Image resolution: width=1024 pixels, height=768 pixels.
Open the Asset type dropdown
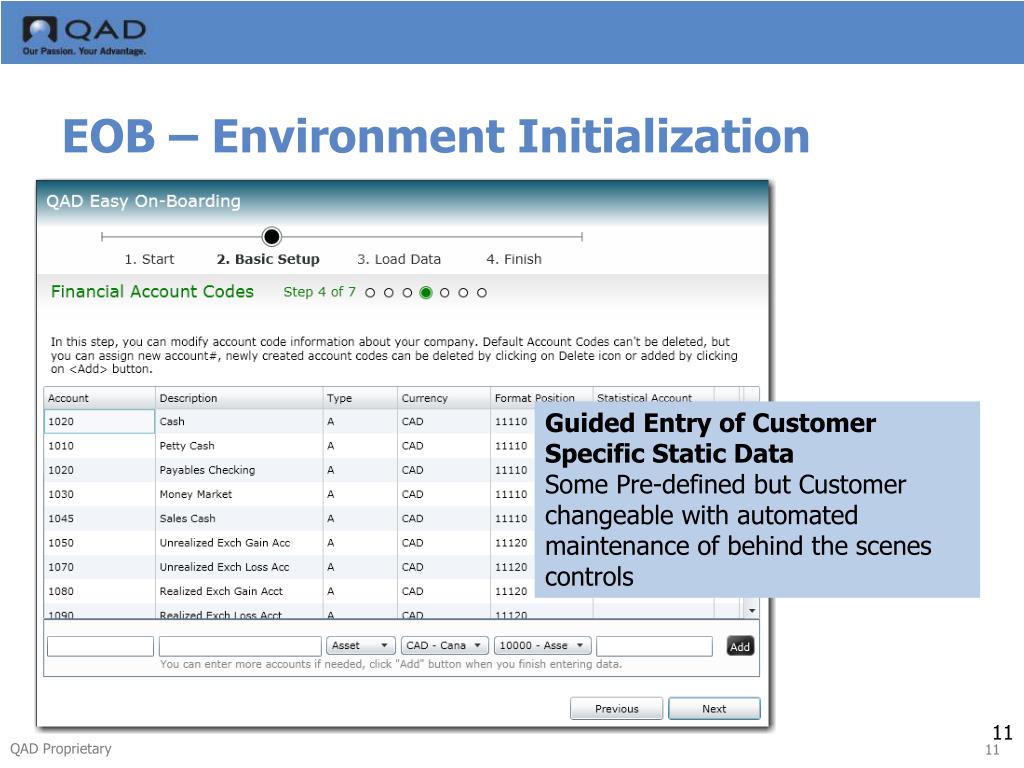click(x=360, y=645)
